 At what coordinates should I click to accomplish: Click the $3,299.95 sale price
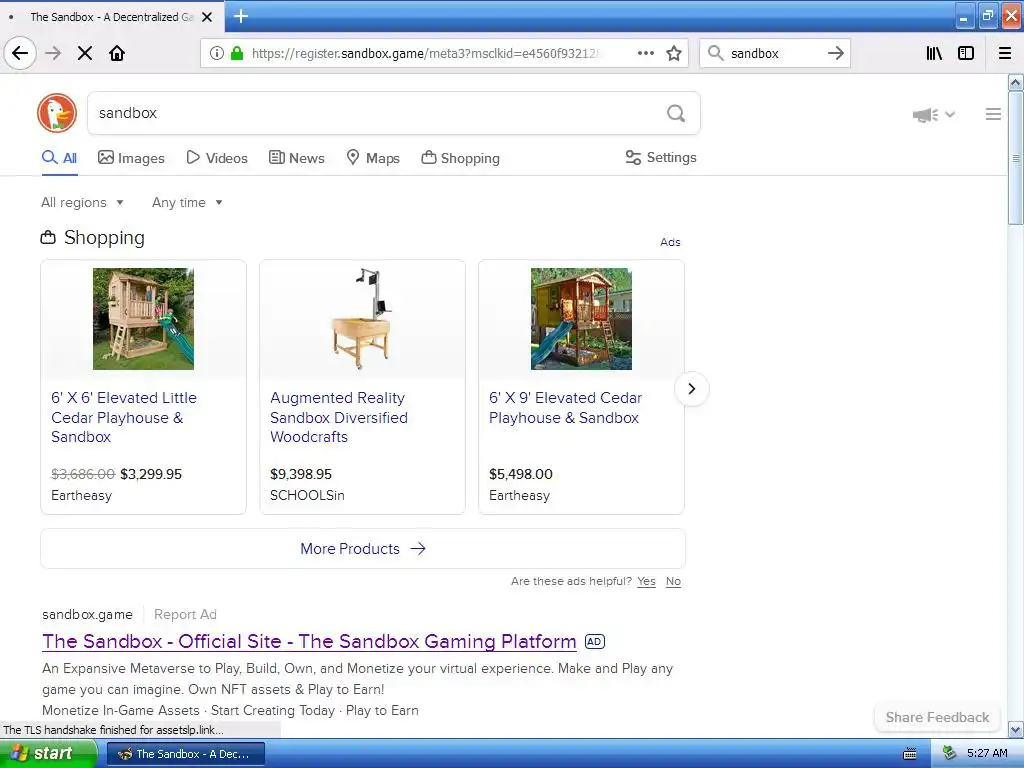[x=151, y=474]
